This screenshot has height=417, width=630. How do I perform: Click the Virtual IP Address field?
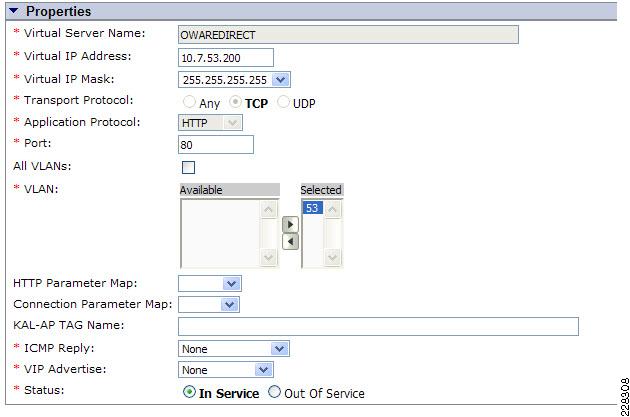pos(226,57)
